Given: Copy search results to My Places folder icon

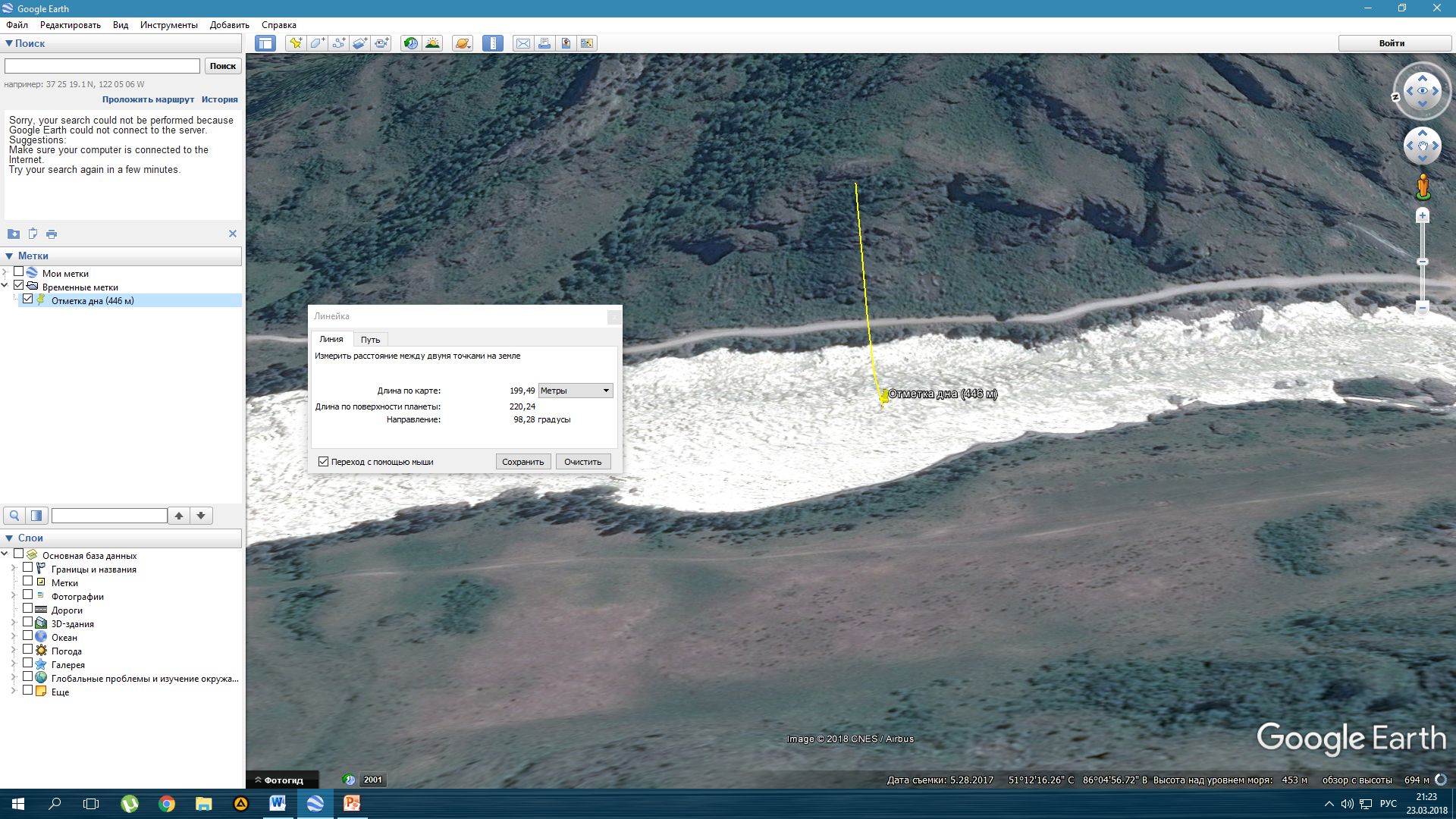Looking at the screenshot, I should (14, 234).
